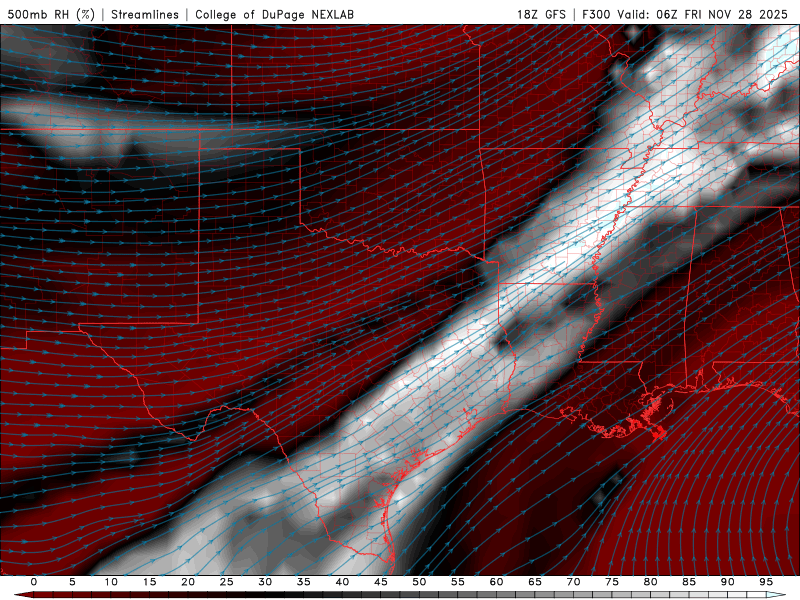Click the colorbar label "55"

pyautogui.click(x=458, y=582)
